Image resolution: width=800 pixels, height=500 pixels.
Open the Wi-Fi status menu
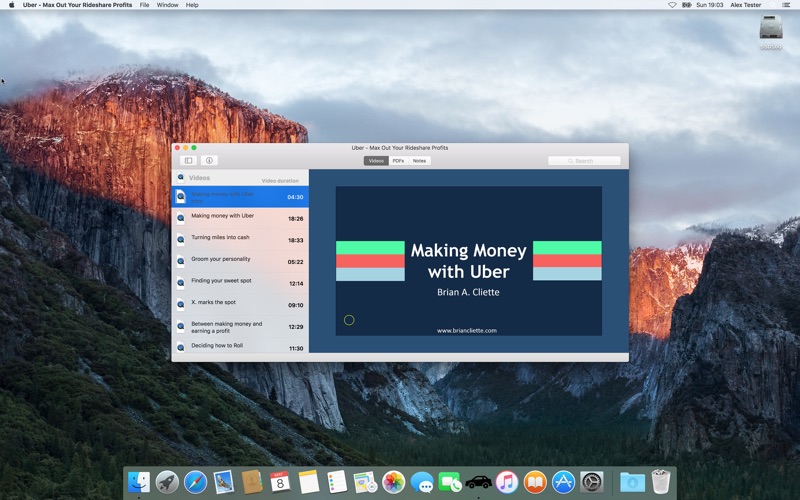(x=672, y=5)
